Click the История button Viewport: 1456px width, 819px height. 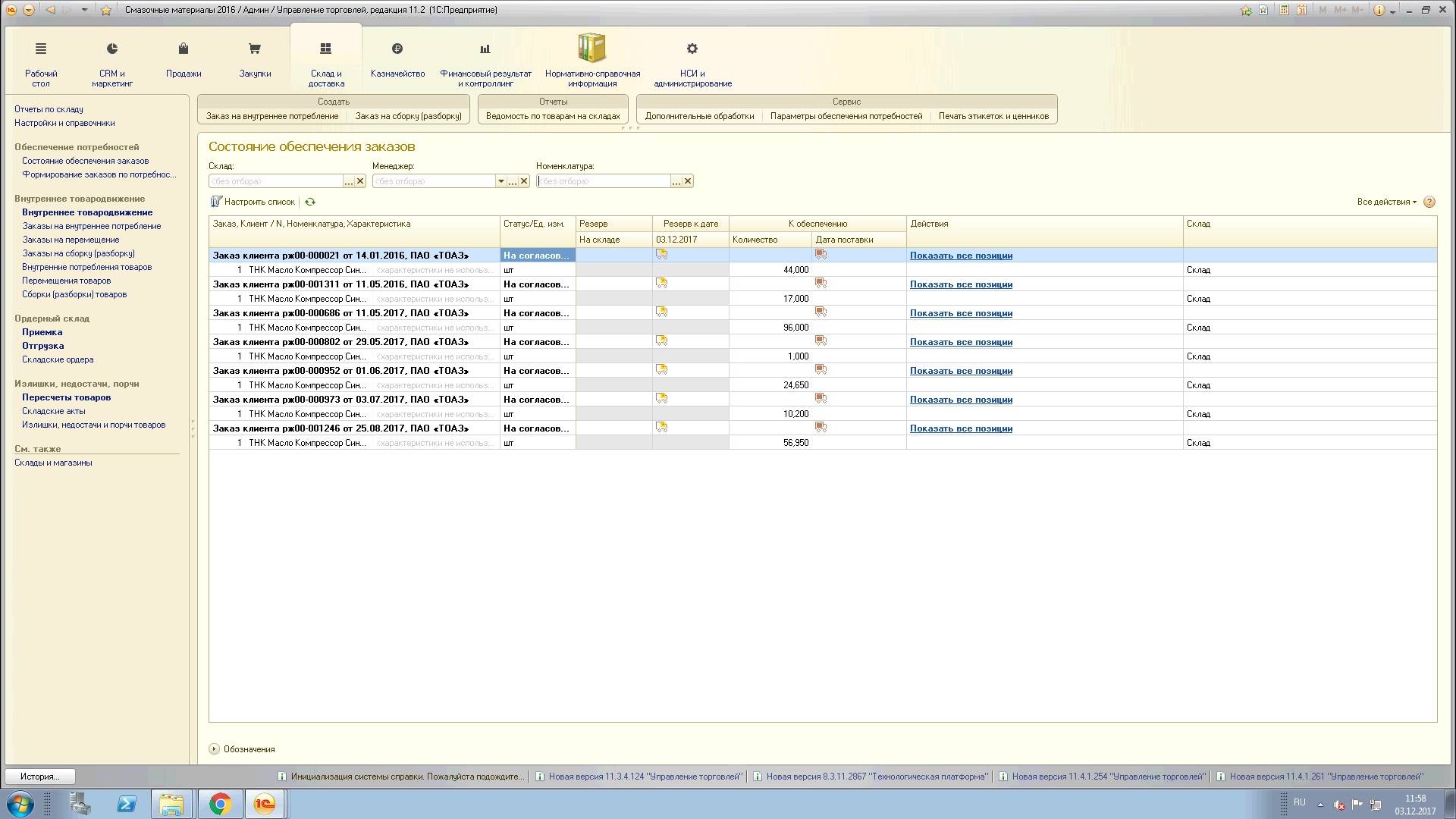point(39,777)
